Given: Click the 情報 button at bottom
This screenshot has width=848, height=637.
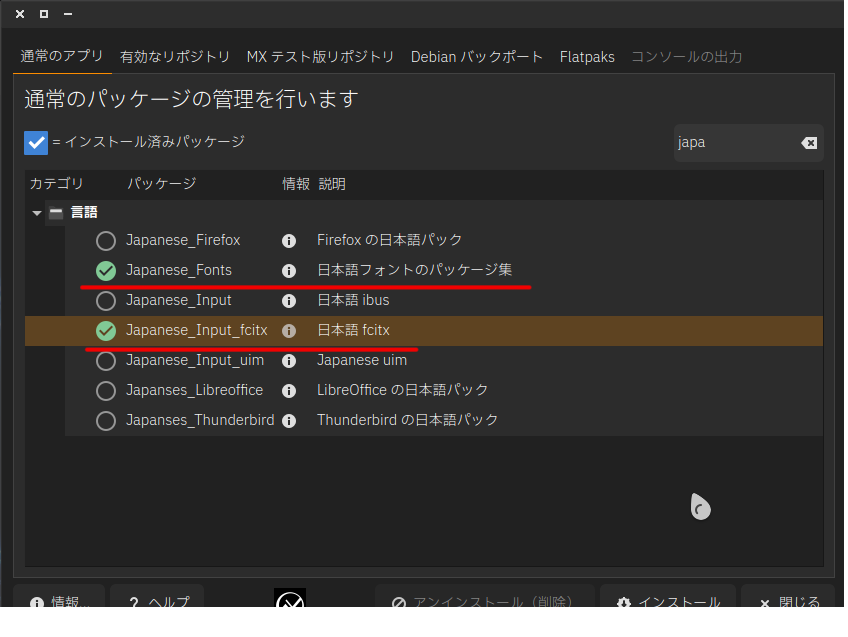Looking at the screenshot, I should click(59, 596).
